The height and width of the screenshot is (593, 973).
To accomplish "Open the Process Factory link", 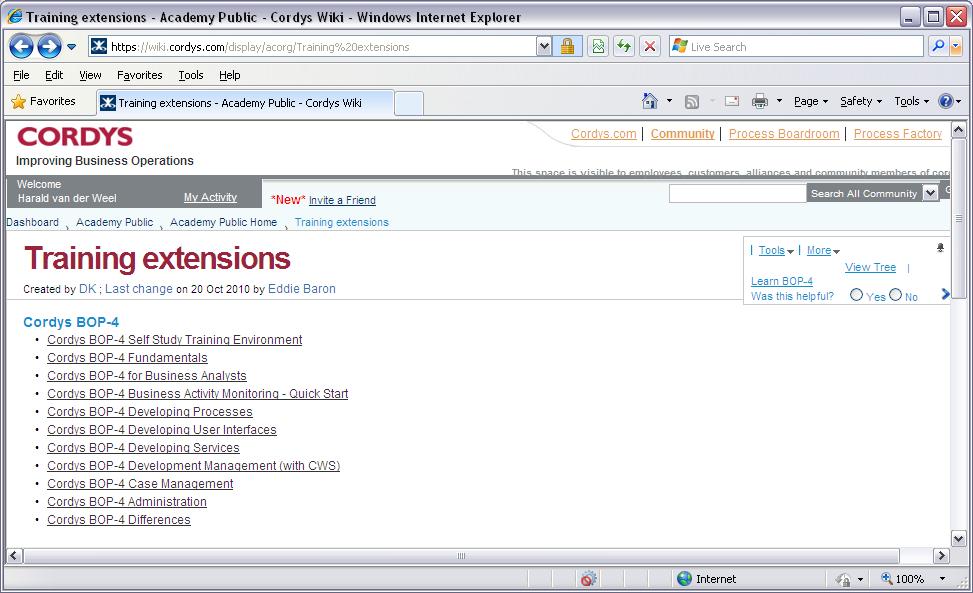I will point(897,134).
